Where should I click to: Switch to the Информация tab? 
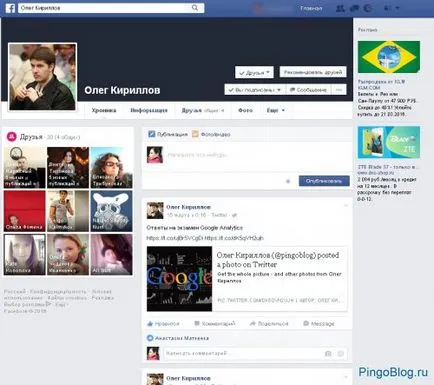point(149,110)
